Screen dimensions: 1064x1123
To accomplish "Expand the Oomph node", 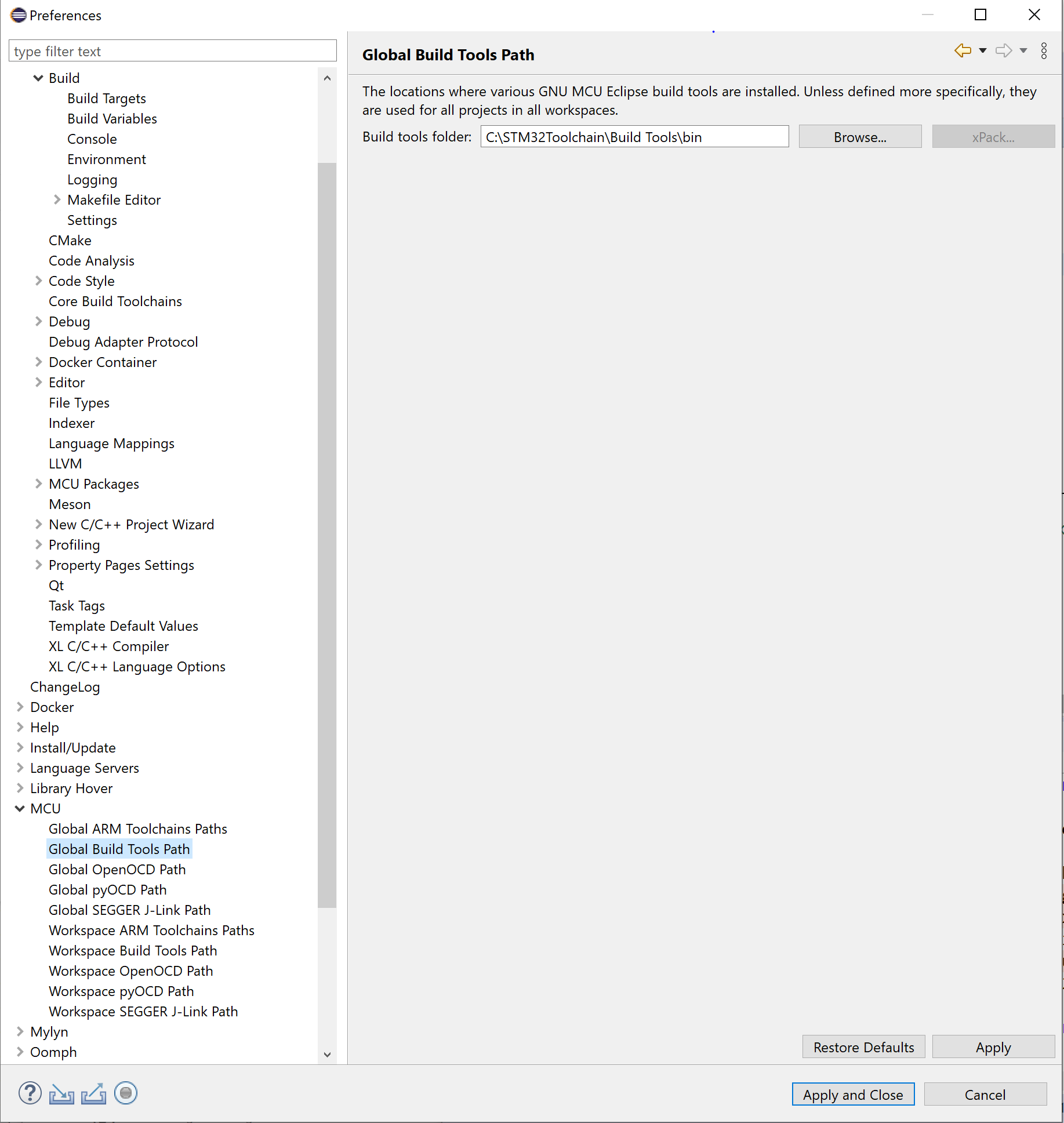I will click(20, 1052).
